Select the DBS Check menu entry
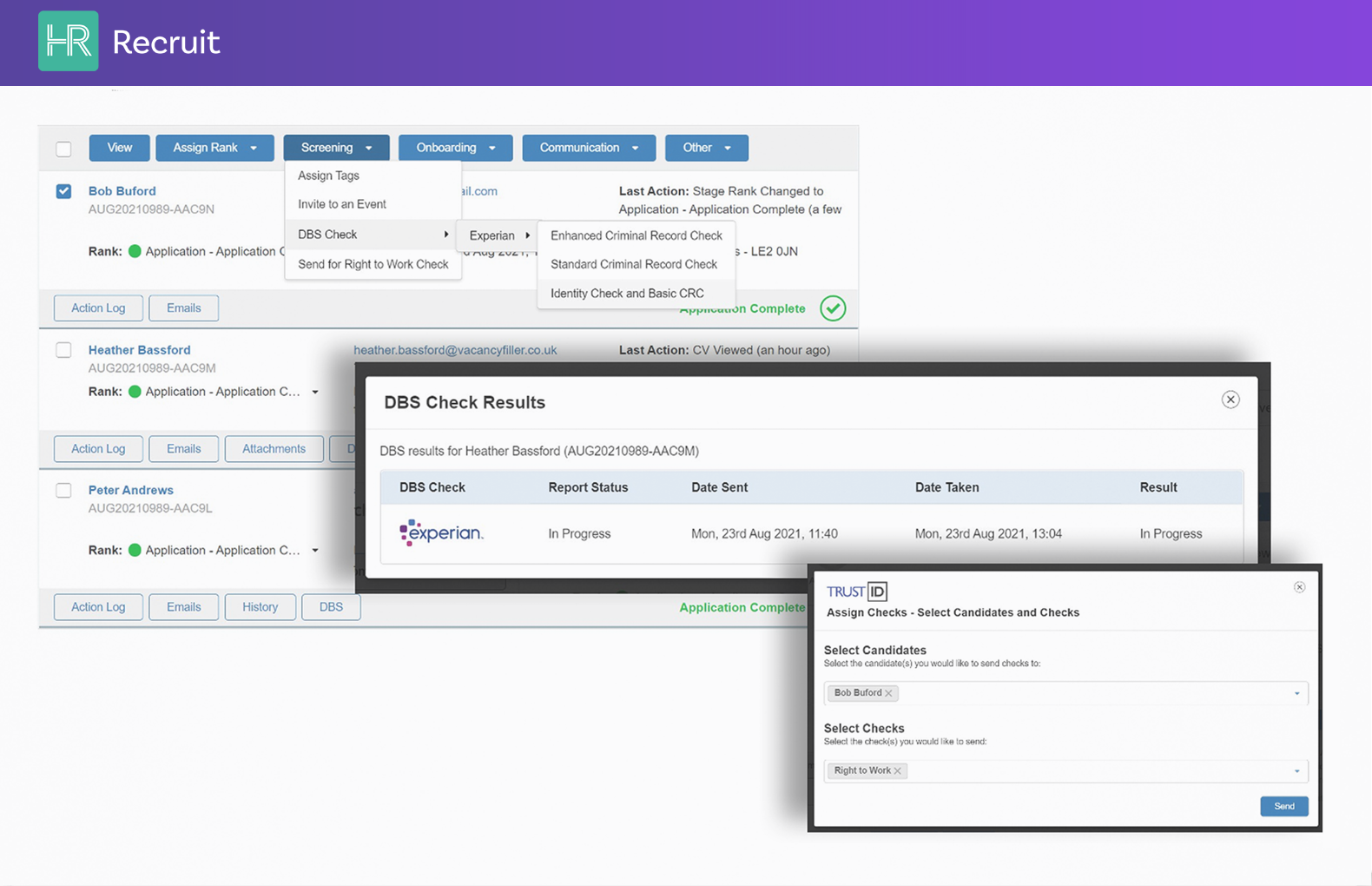 [373, 235]
